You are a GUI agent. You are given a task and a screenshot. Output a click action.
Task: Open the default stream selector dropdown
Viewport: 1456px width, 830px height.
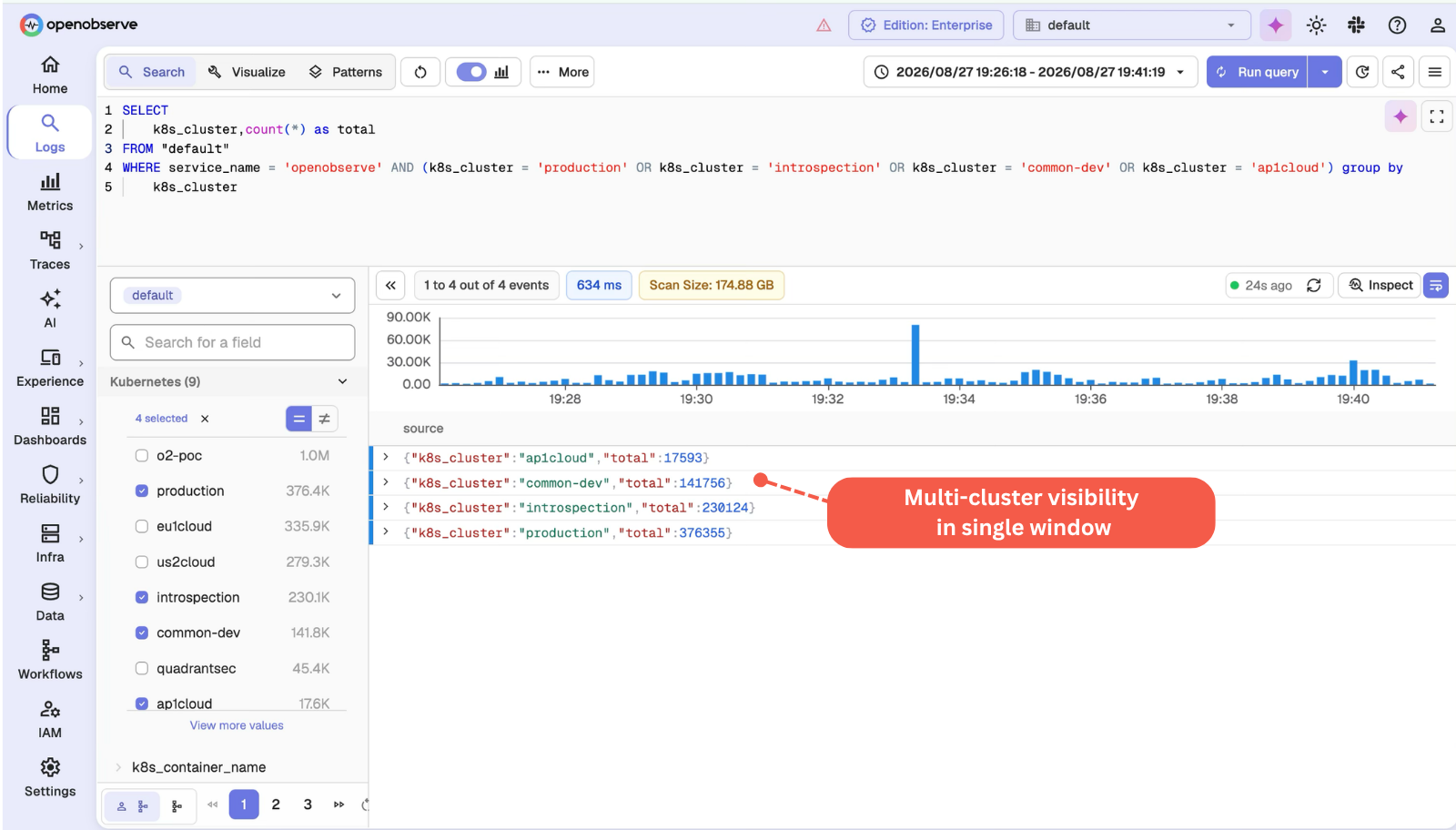coord(232,296)
